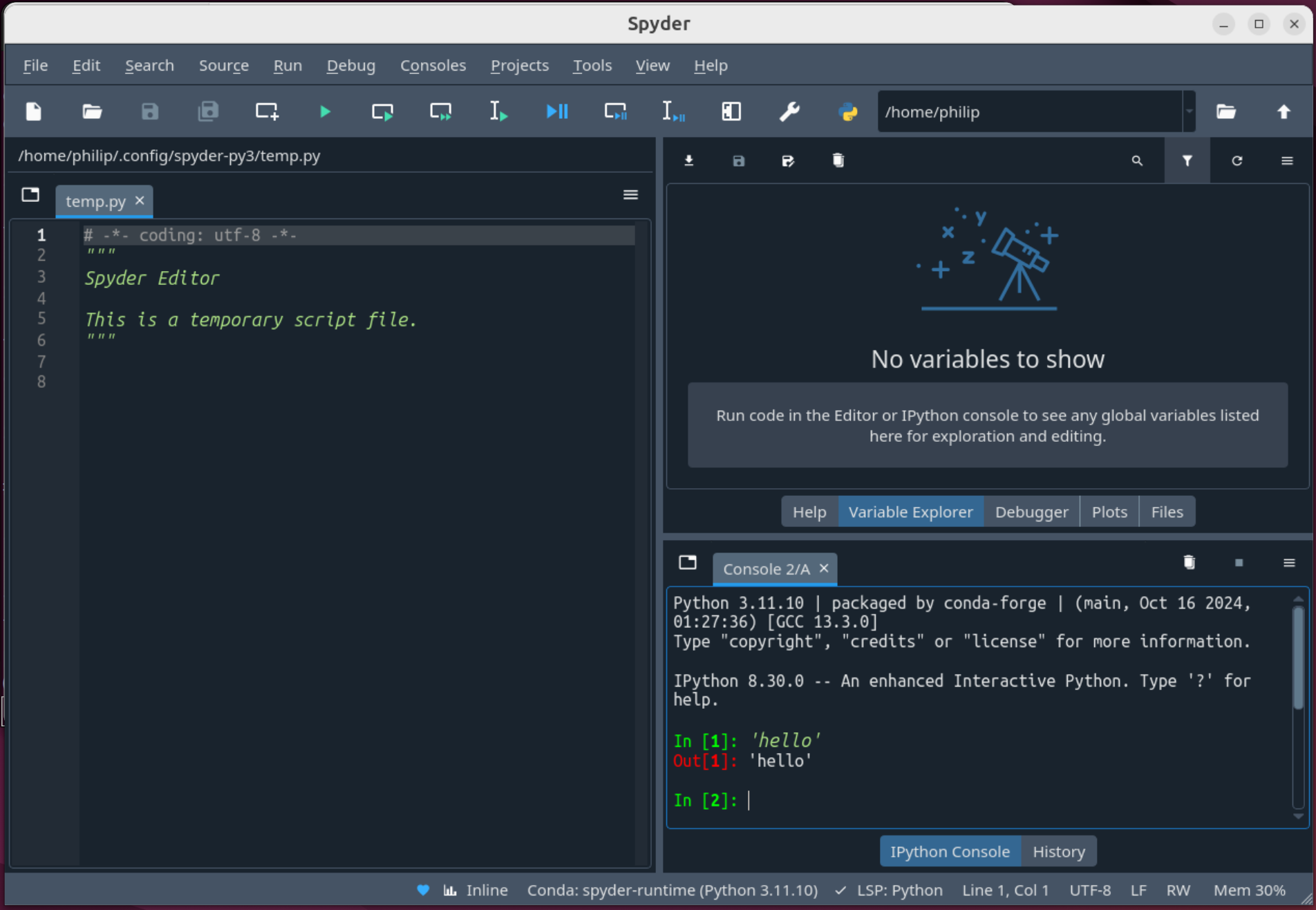The image size is (1316, 910).
Task: Interrupt kernel stop square icon
Action: [1239, 562]
